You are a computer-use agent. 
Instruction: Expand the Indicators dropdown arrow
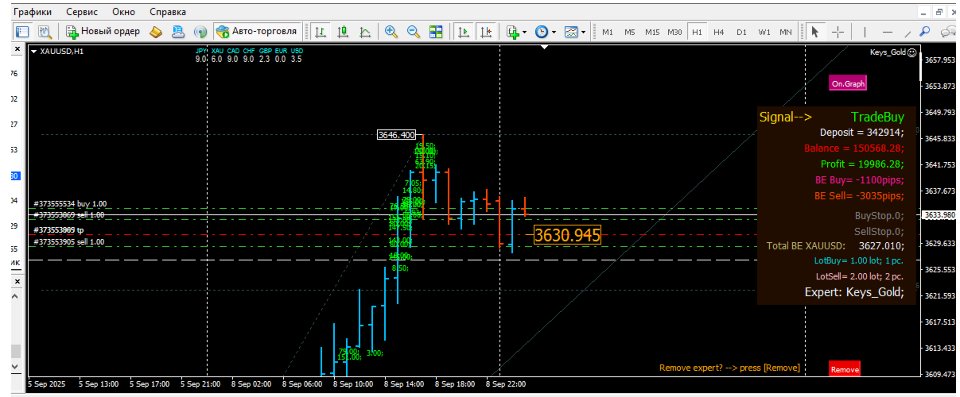tap(524, 32)
